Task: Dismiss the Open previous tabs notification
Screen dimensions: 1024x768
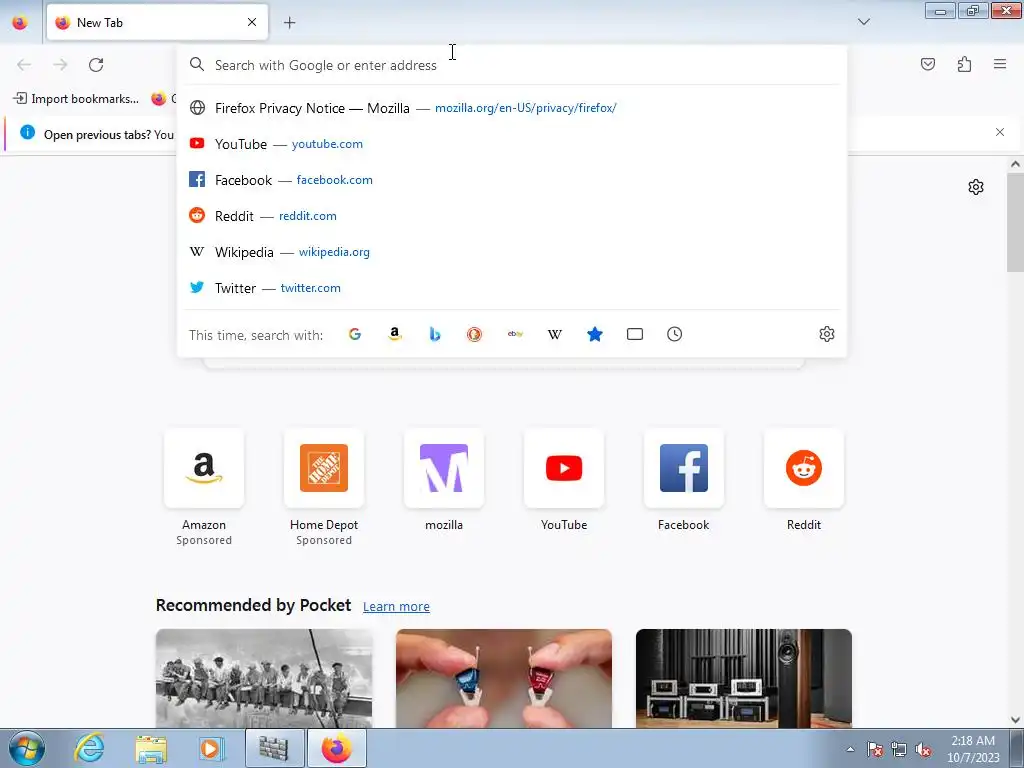Action: tap(1000, 132)
